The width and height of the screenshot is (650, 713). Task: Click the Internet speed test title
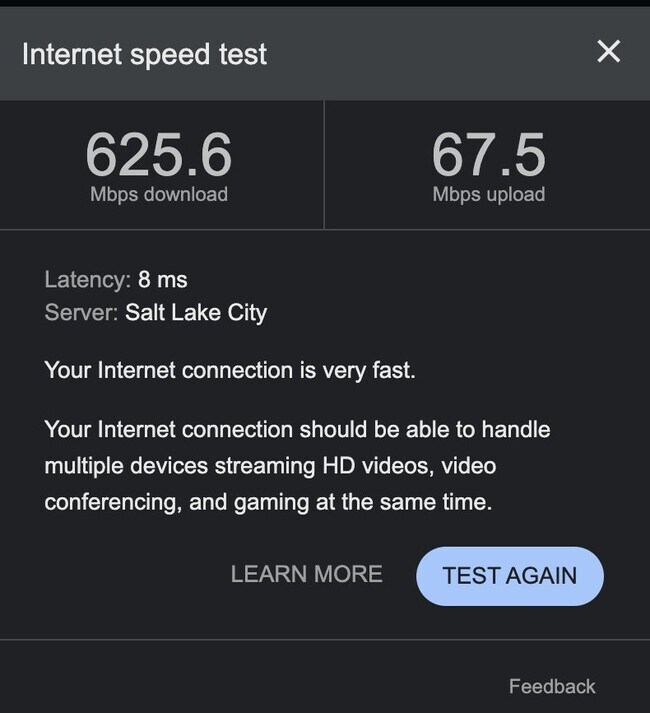click(x=144, y=54)
